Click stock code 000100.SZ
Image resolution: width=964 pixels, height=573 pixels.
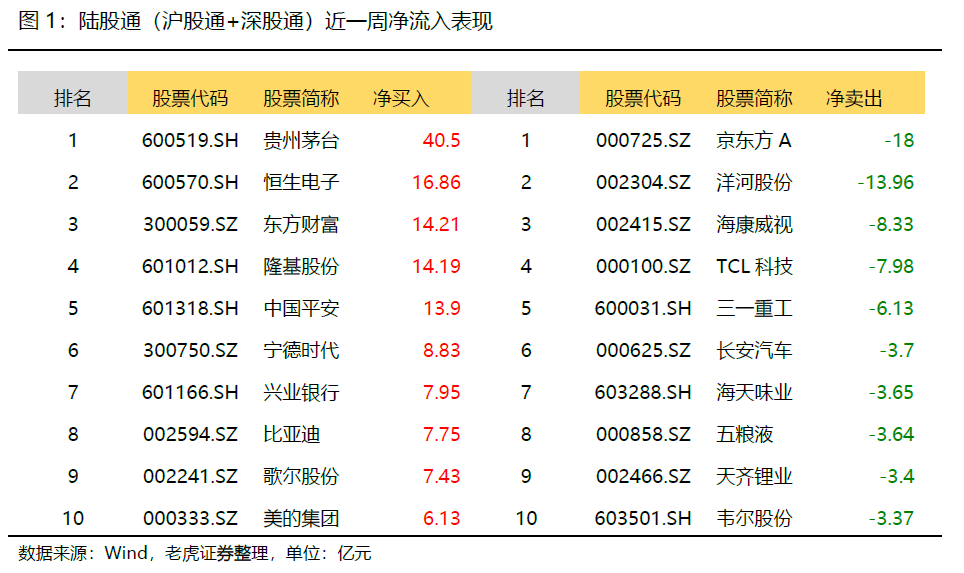point(643,266)
